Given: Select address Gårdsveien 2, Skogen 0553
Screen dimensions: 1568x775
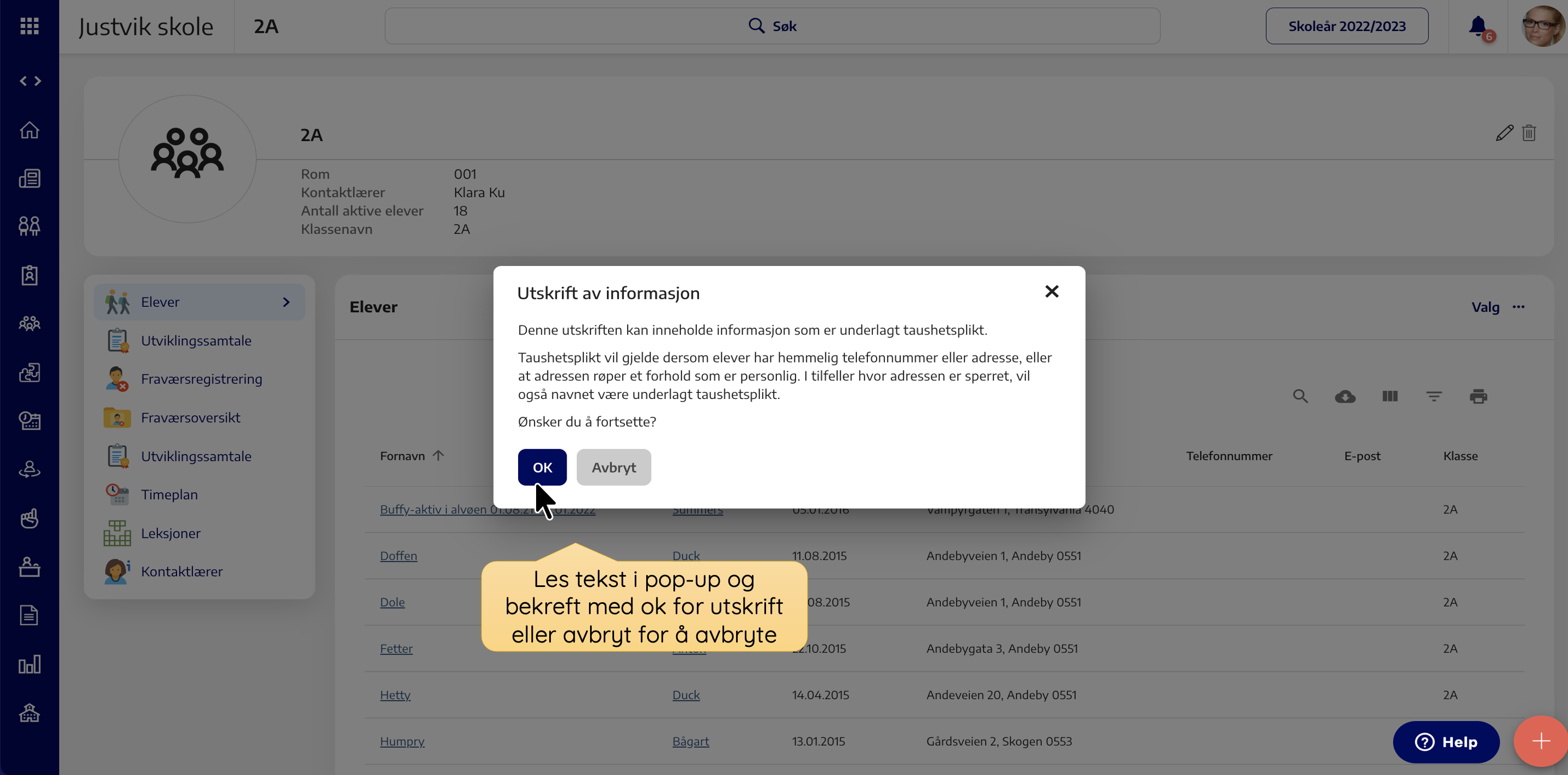Looking at the screenshot, I should [999, 741].
